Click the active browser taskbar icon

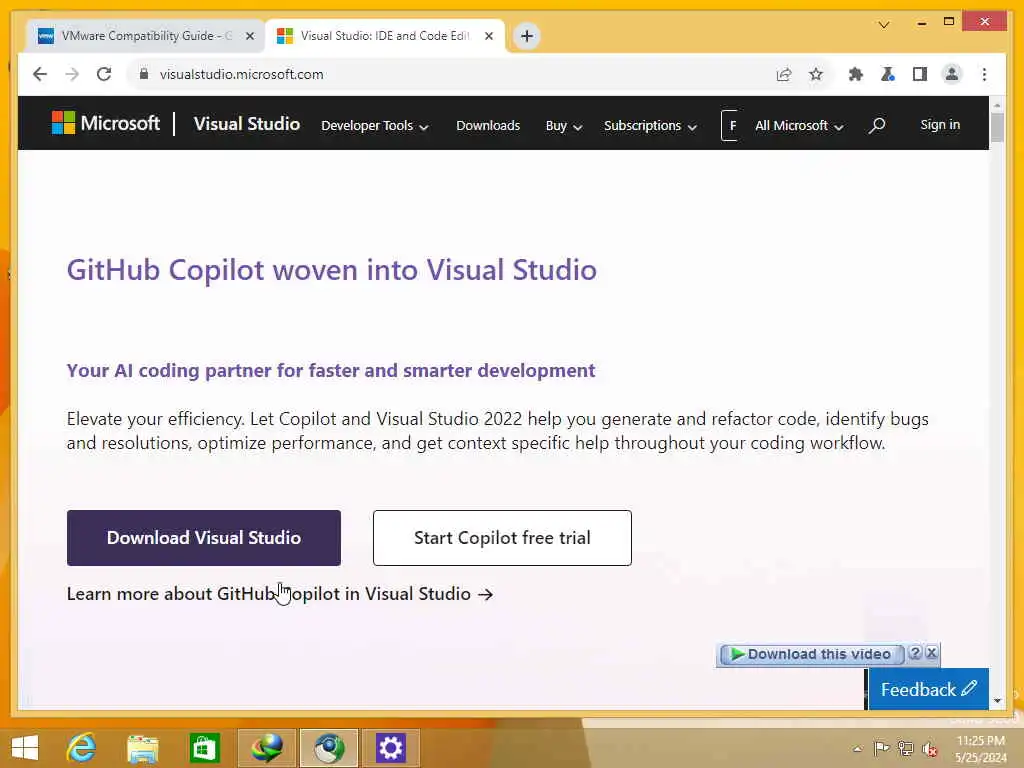[329, 748]
